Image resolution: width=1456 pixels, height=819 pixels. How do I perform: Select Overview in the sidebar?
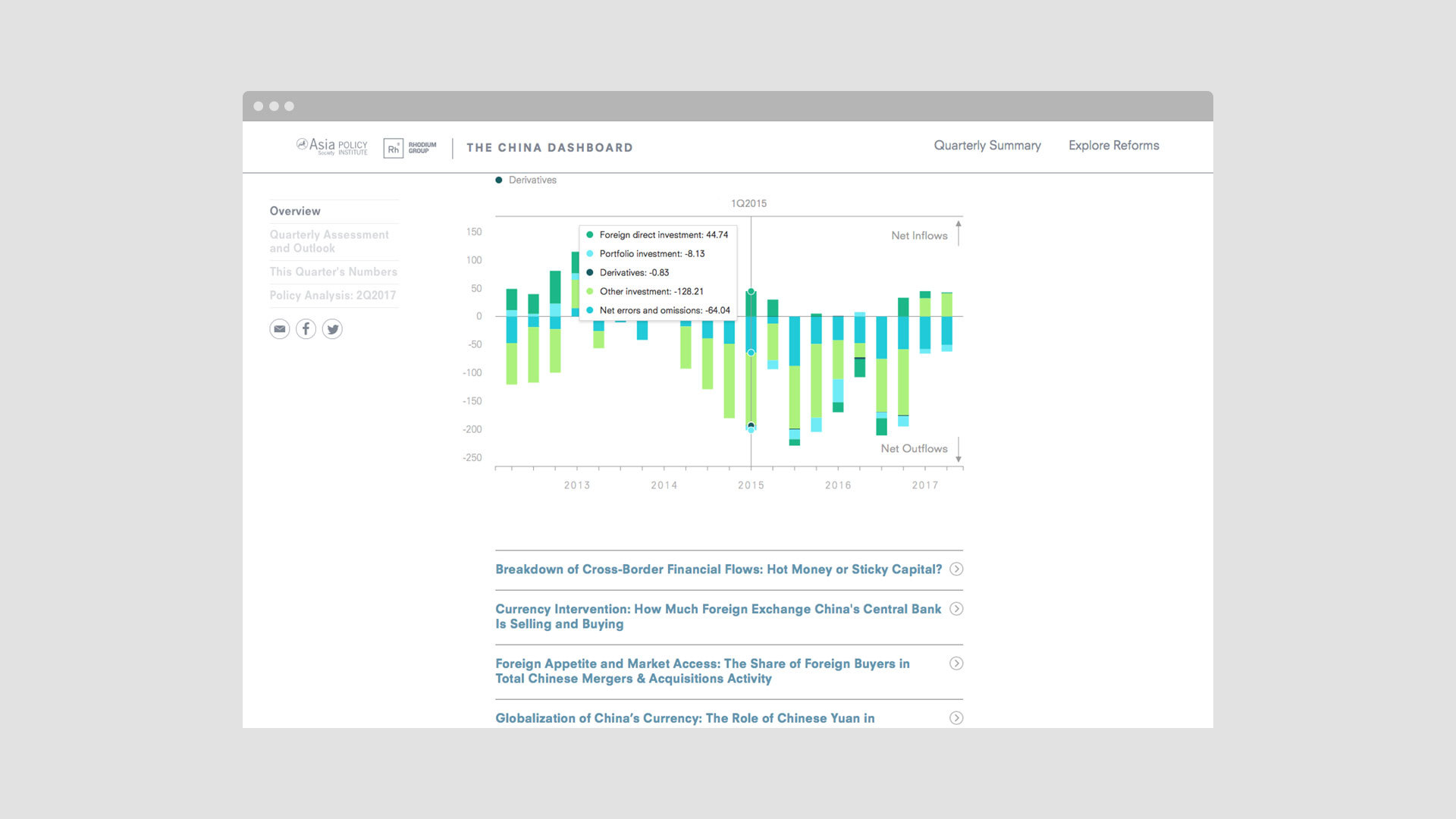(x=295, y=212)
